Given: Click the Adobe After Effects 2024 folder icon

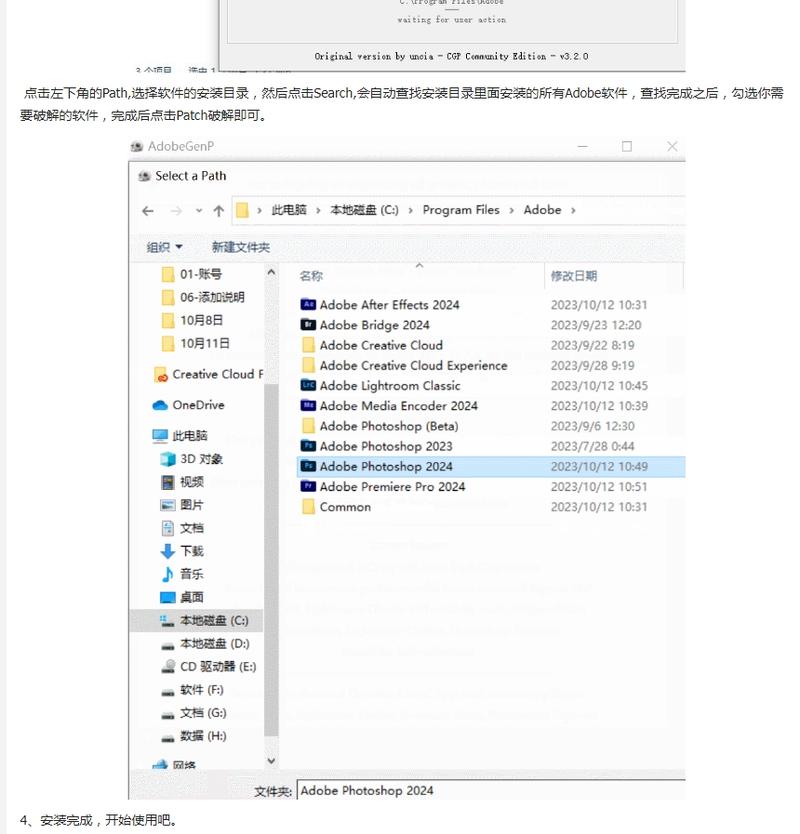Looking at the screenshot, I should (x=308, y=305).
